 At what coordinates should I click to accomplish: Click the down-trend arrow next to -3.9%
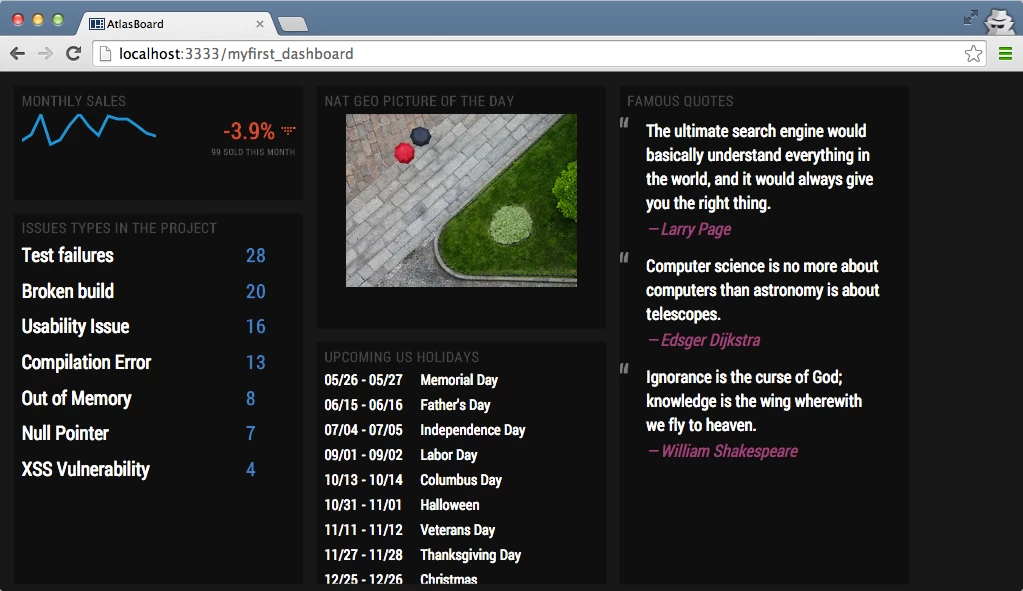click(288, 130)
